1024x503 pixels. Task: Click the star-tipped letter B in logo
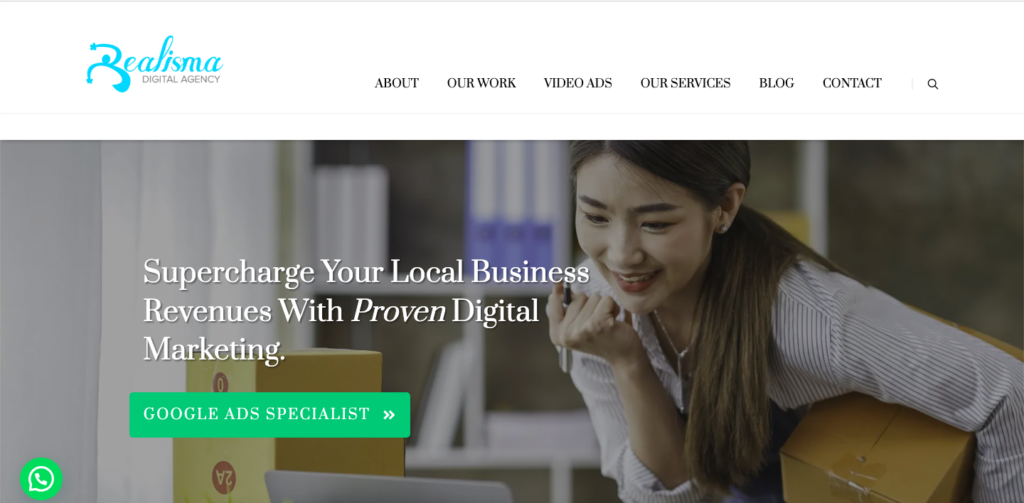110,65
